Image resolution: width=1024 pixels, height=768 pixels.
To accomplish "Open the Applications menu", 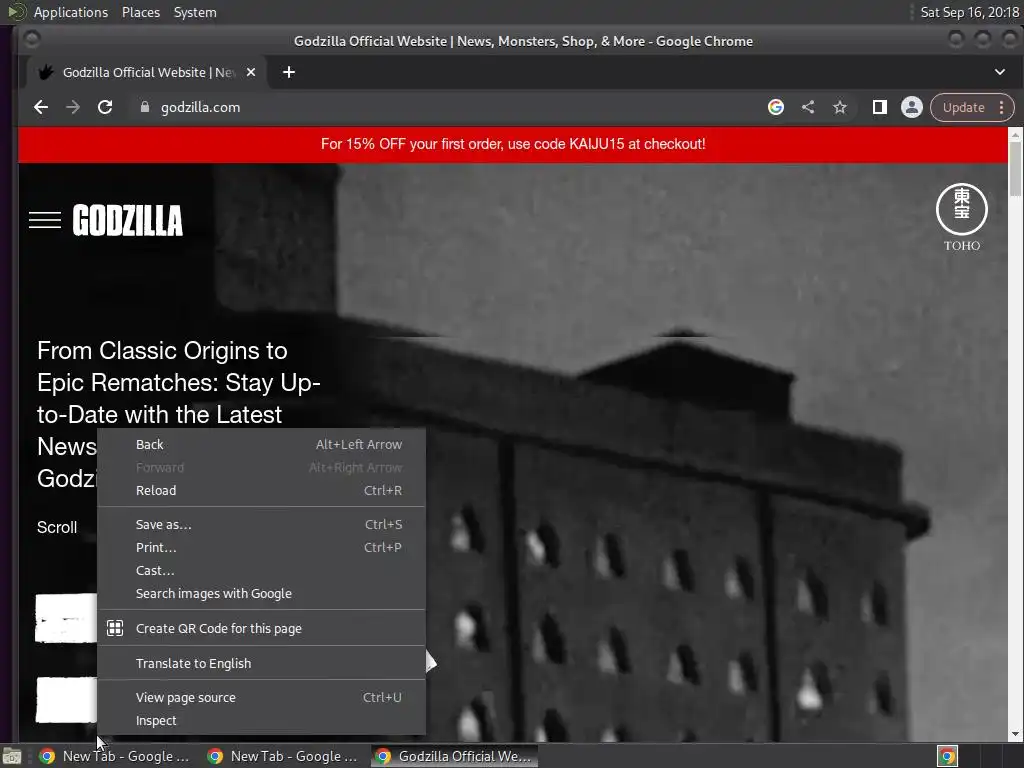I will (71, 12).
